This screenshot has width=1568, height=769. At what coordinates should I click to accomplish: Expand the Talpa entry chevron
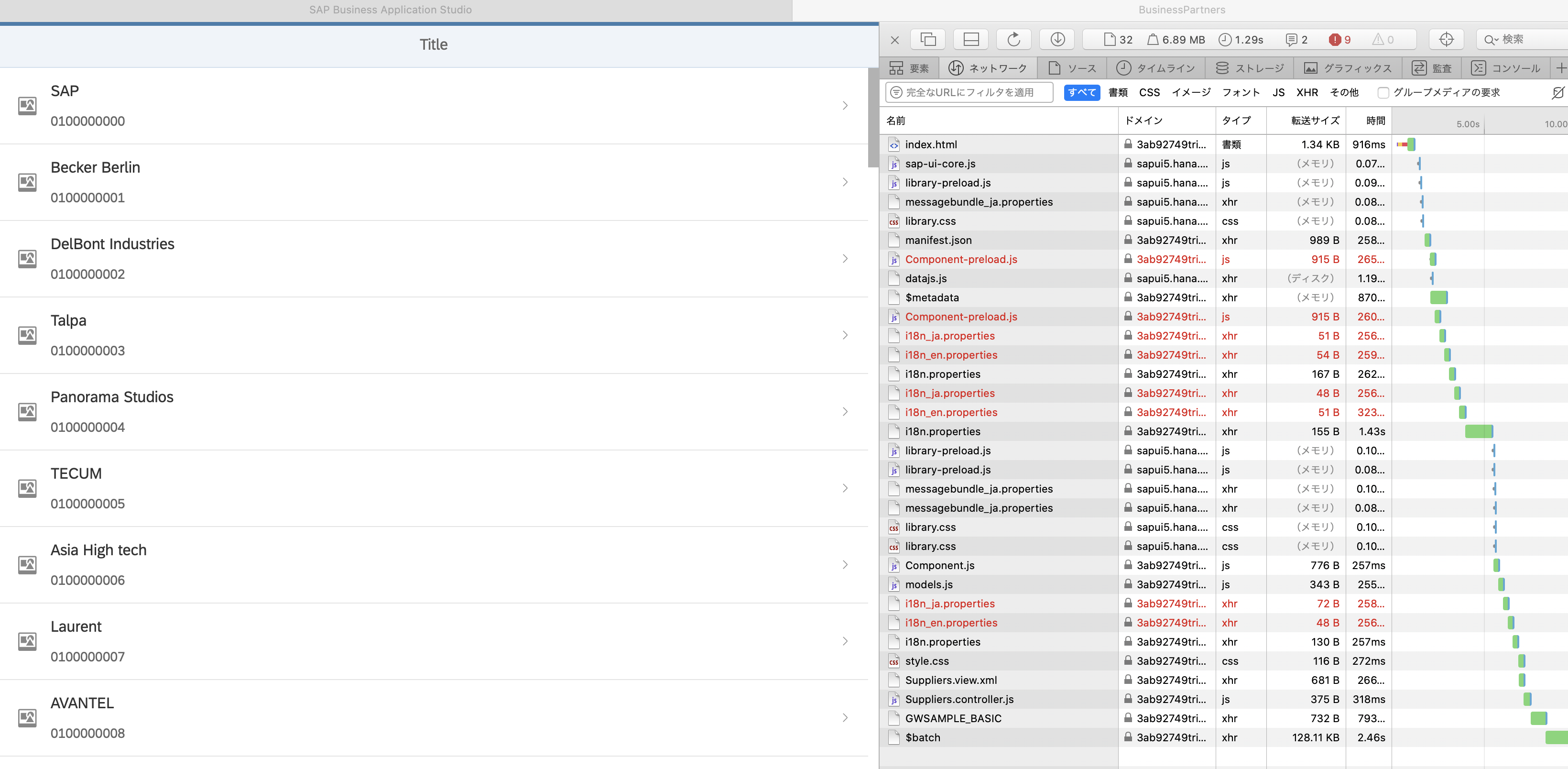click(x=845, y=335)
